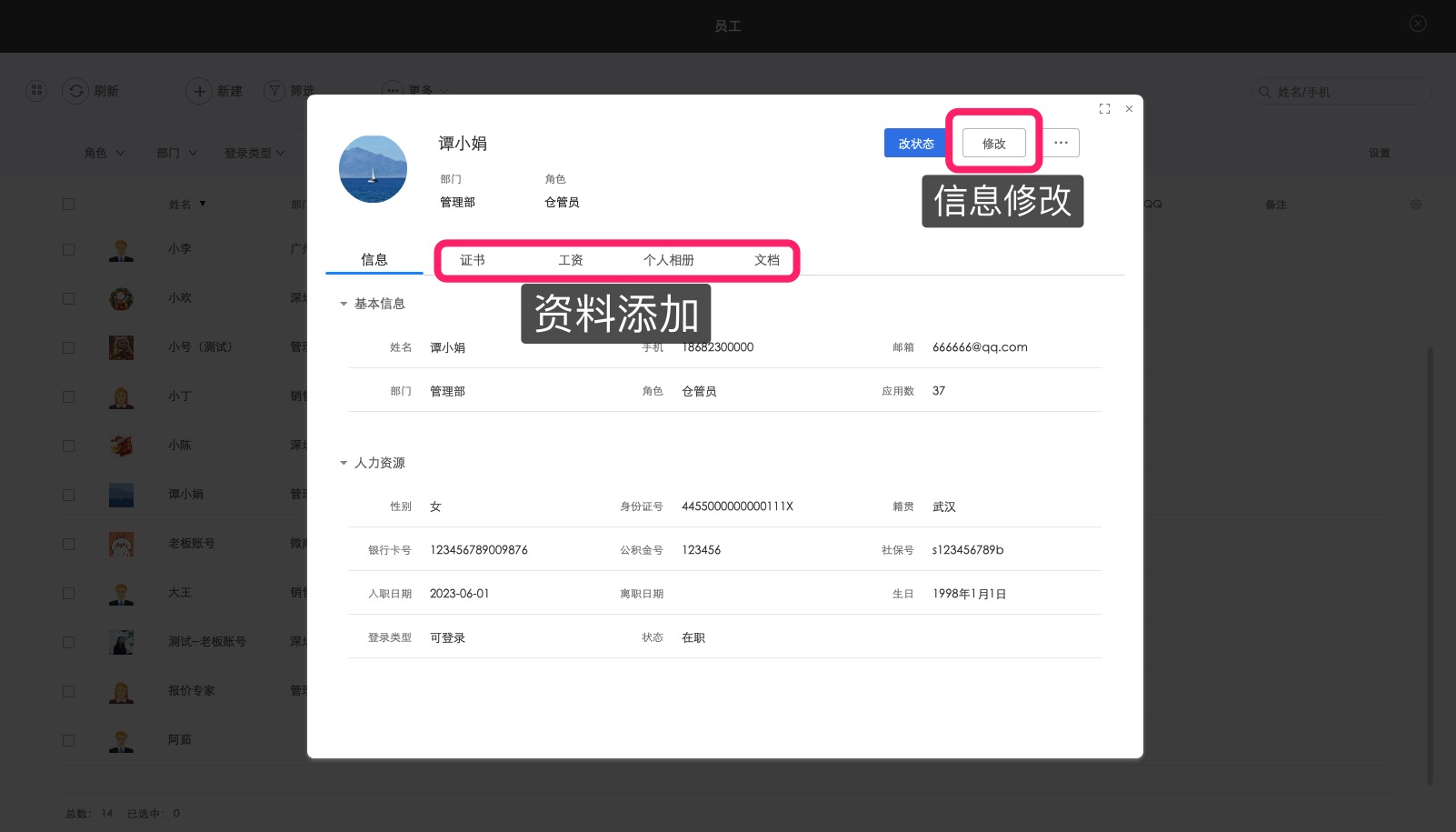Click ID number 445500000000111X

point(737,506)
